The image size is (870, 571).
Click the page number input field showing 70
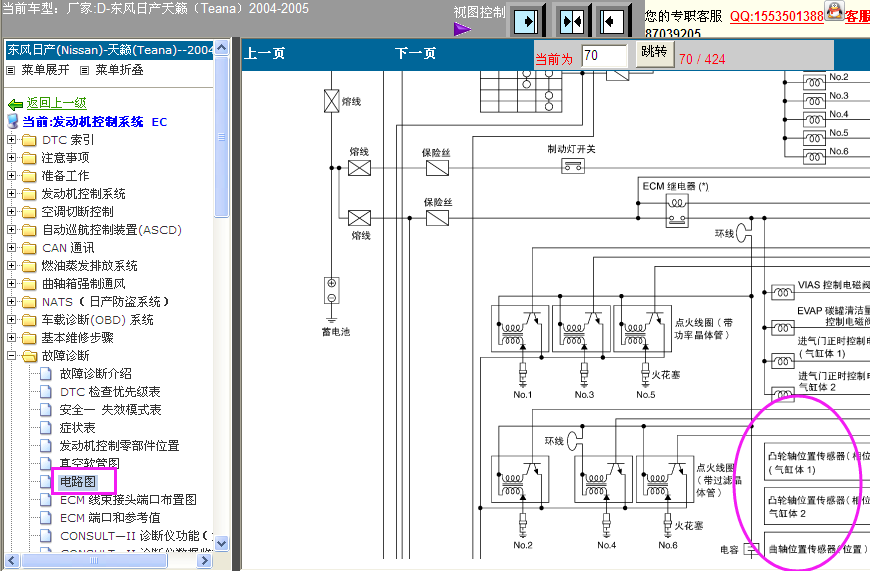(x=605, y=55)
